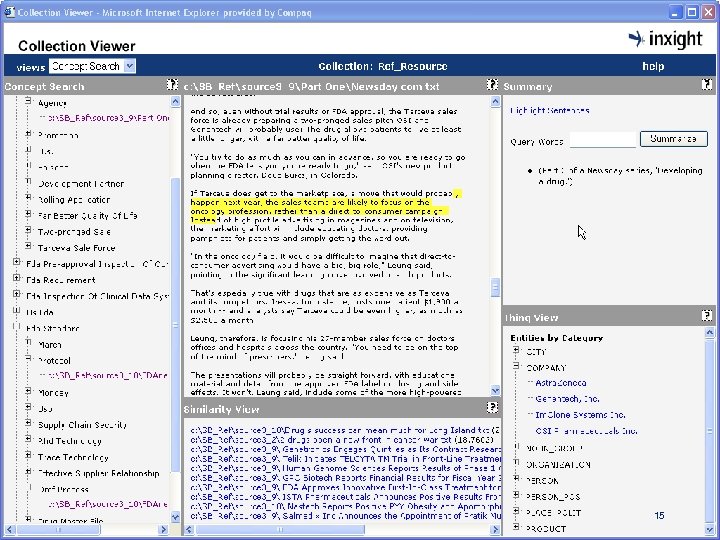Expand the Supply Chain Security node
Viewport: 720px width, 540px height.
28,423
